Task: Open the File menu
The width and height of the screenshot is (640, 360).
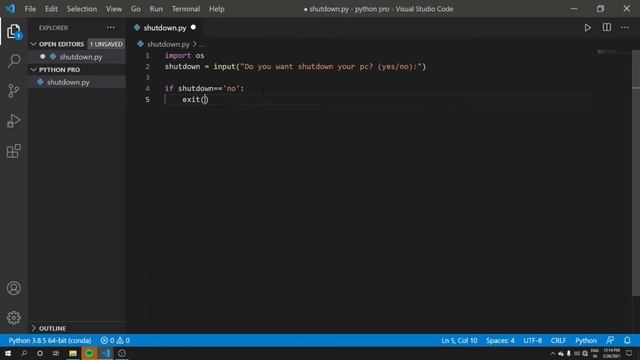Action: pos(30,9)
